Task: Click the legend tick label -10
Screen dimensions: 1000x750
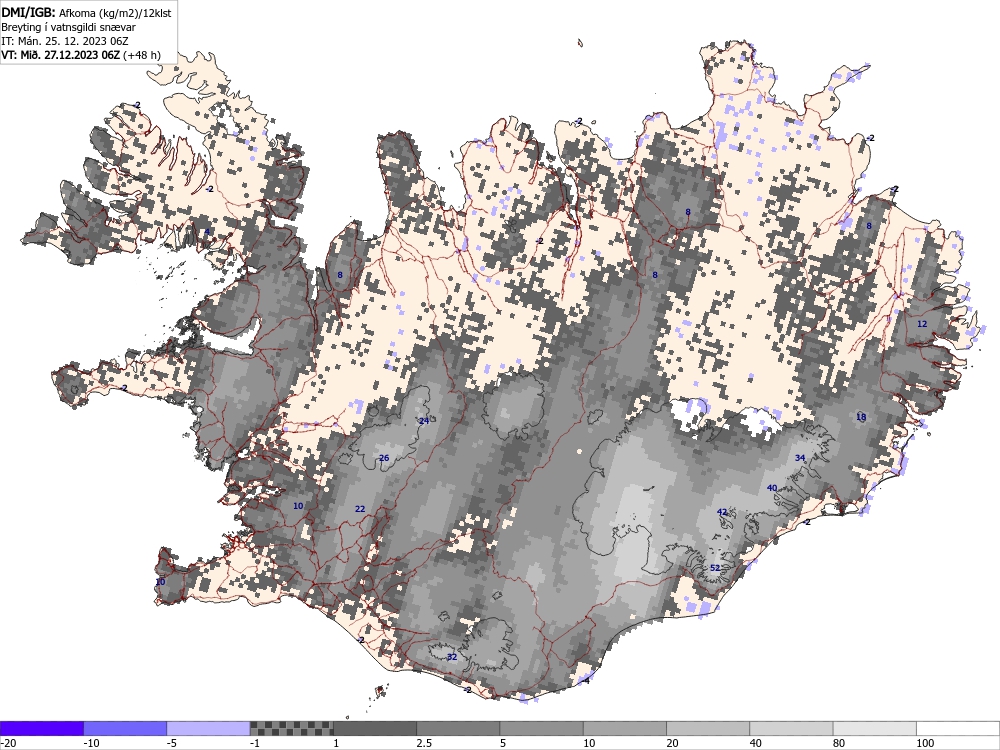Action: coord(91,743)
